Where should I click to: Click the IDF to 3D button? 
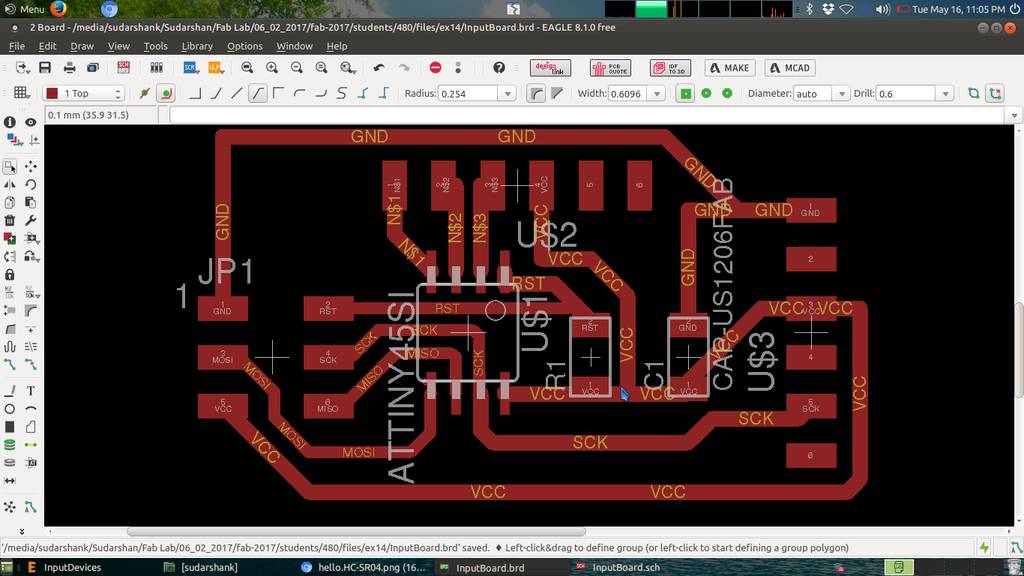tap(670, 68)
